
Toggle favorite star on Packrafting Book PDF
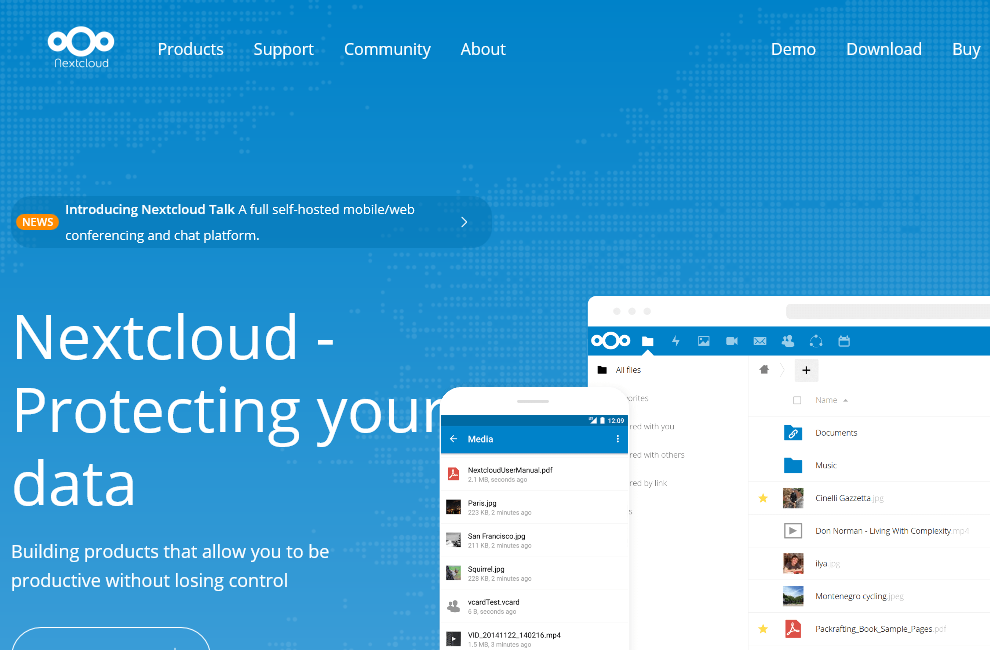763,629
